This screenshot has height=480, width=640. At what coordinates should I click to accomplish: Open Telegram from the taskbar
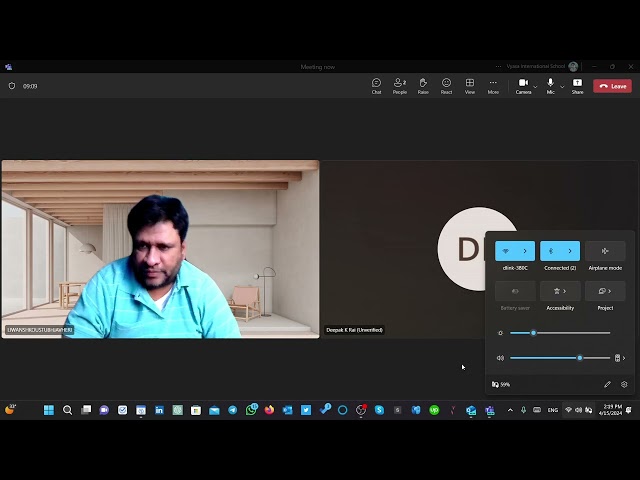(233, 410)
